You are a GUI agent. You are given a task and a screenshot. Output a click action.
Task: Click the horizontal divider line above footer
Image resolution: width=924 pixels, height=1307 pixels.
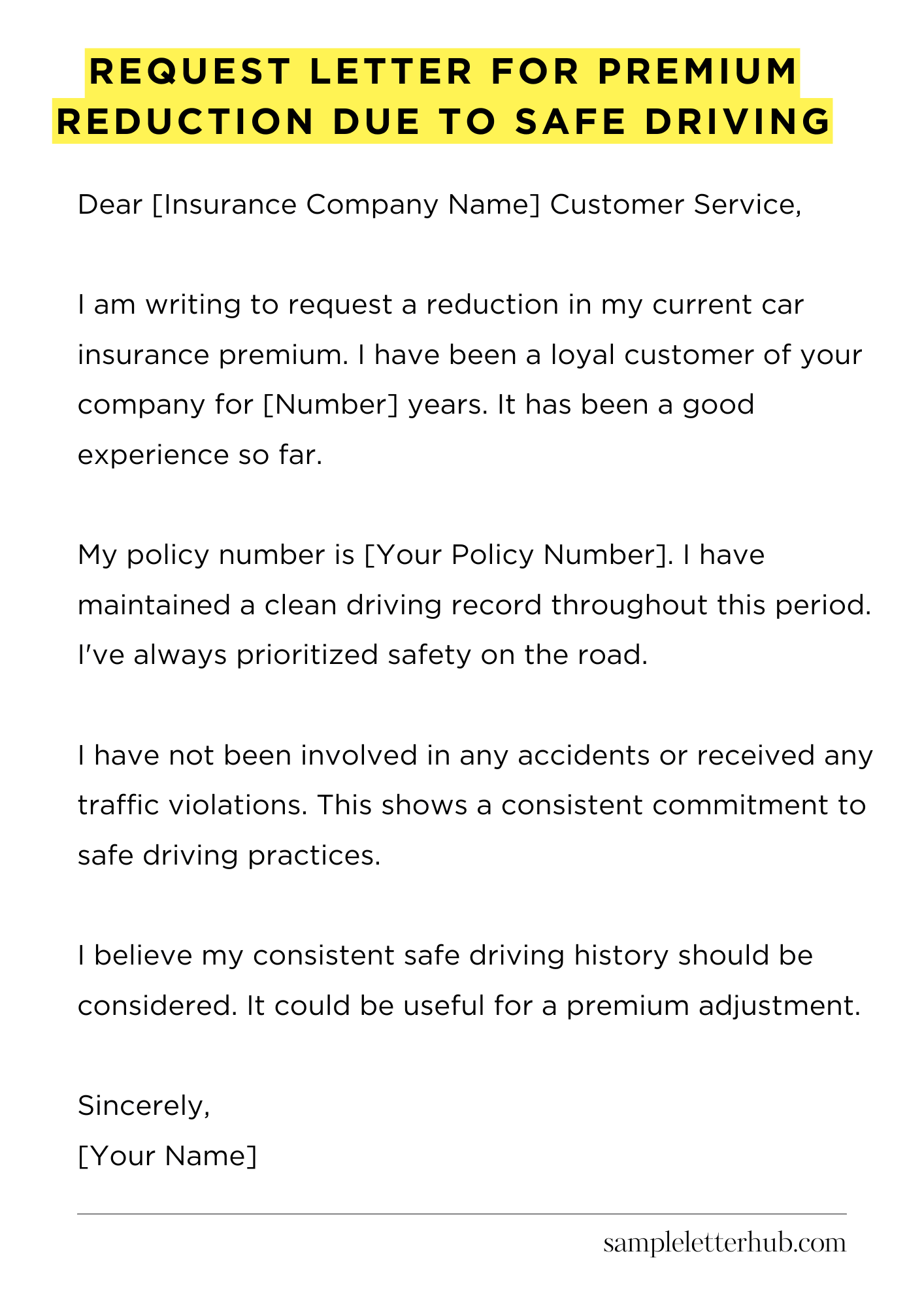461,1214
